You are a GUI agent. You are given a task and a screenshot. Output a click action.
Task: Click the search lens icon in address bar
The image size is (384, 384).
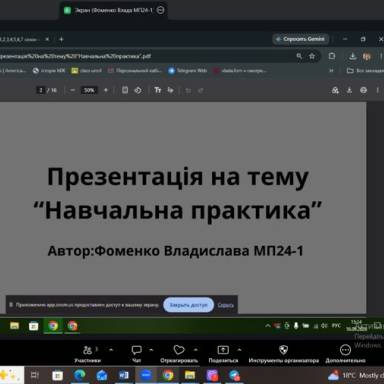[299, 56]
